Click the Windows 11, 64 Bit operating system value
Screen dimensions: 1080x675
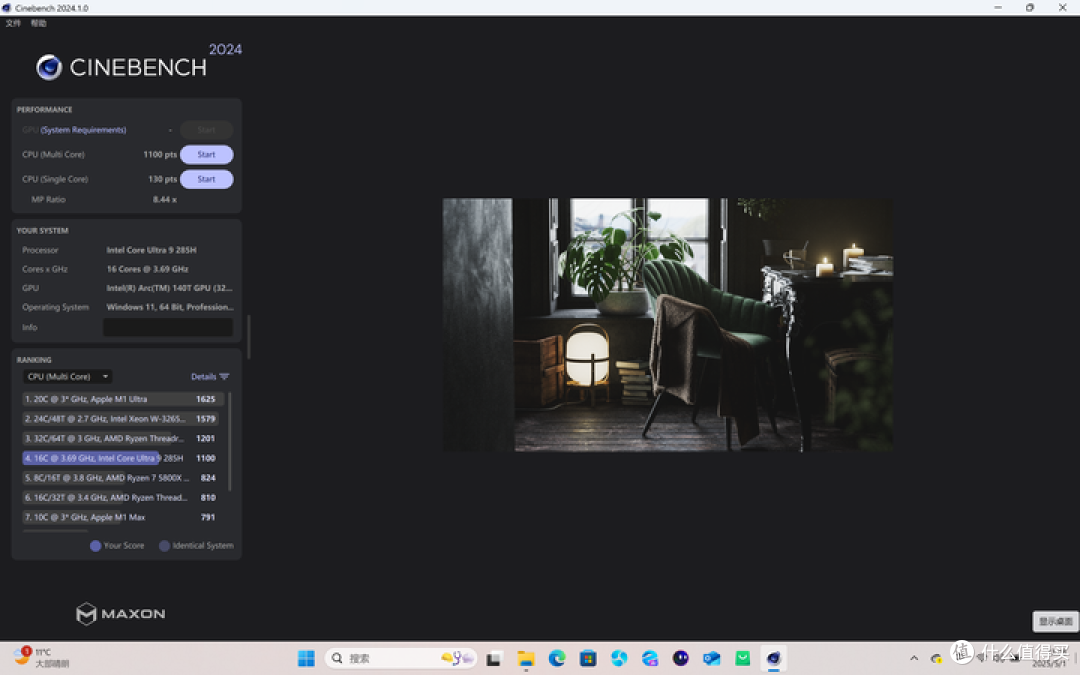tap(170, 307)
